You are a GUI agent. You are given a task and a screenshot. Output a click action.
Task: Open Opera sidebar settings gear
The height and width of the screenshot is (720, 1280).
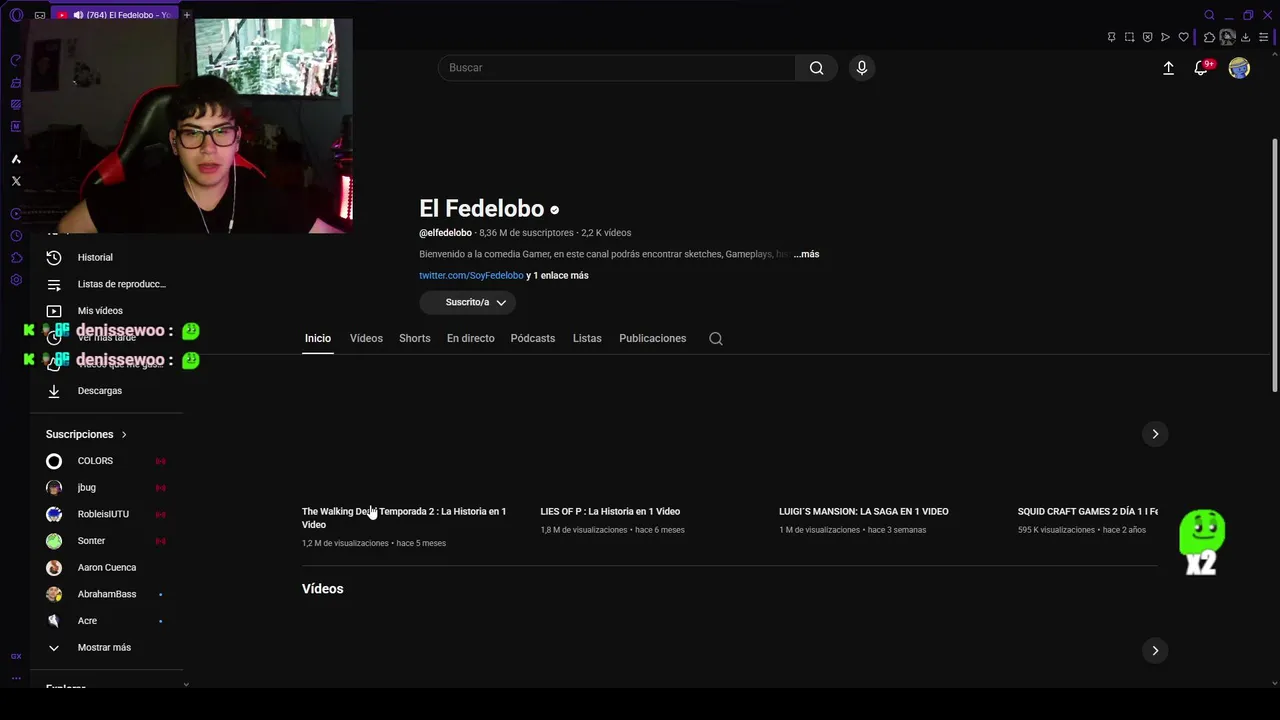point(16,280)
